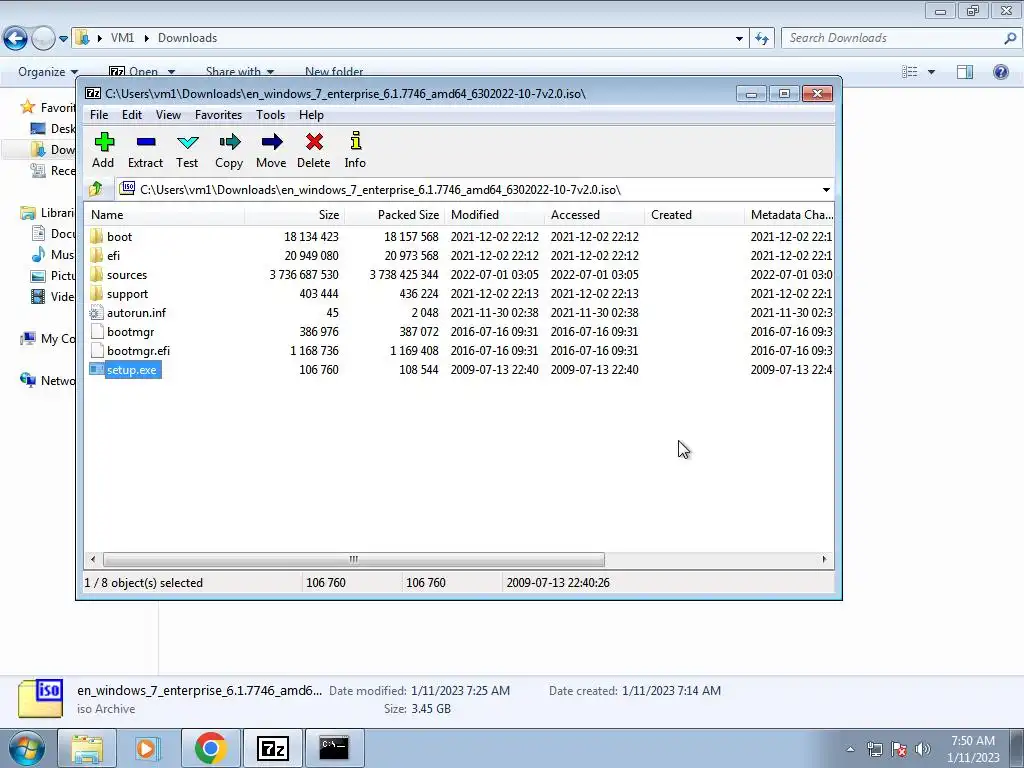Screen dimensions: 1024x768
Task: Click the Explorer back navigation button
Action: [x=16, y=39]
